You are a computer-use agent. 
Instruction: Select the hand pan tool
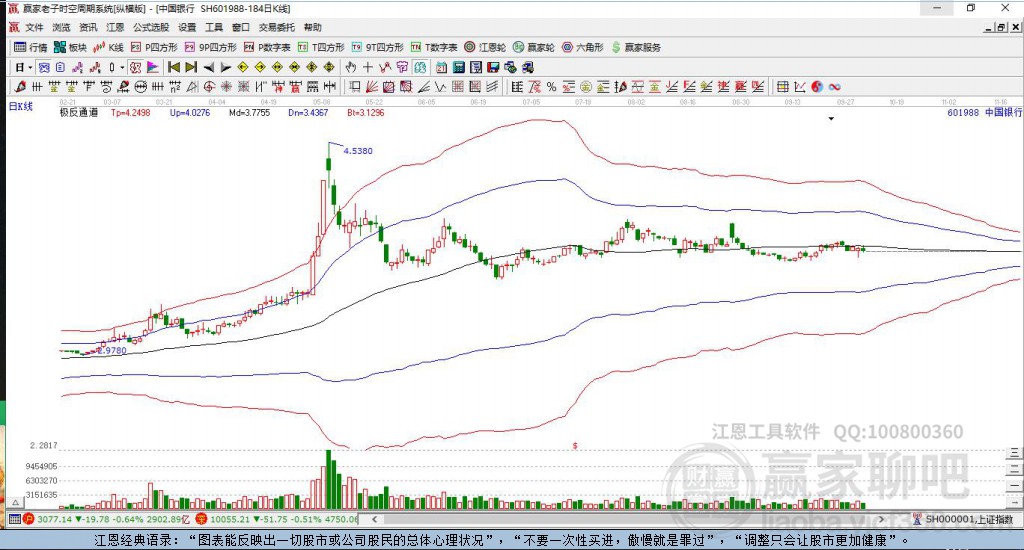click(x=351, y=67)
